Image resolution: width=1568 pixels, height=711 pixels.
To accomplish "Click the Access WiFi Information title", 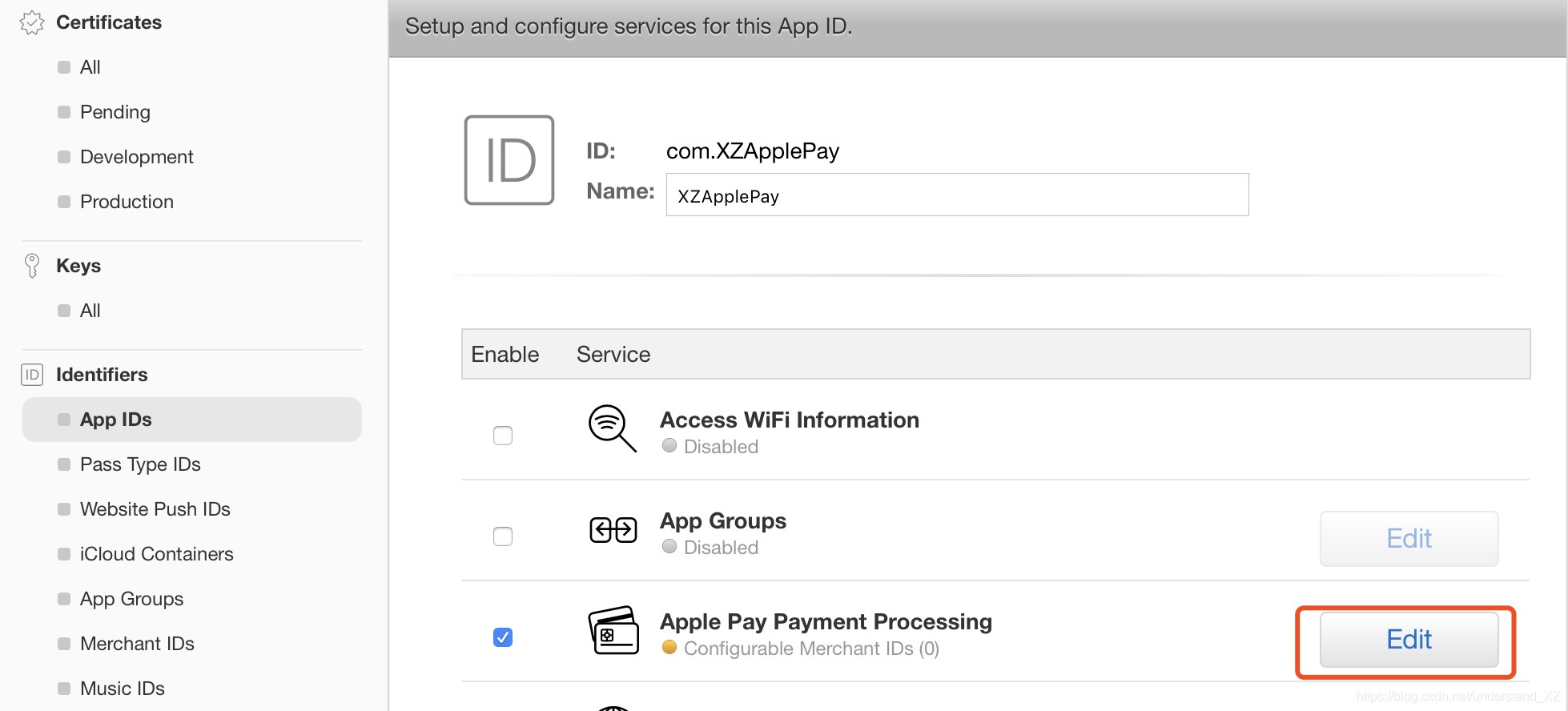I will pos(790,420).
